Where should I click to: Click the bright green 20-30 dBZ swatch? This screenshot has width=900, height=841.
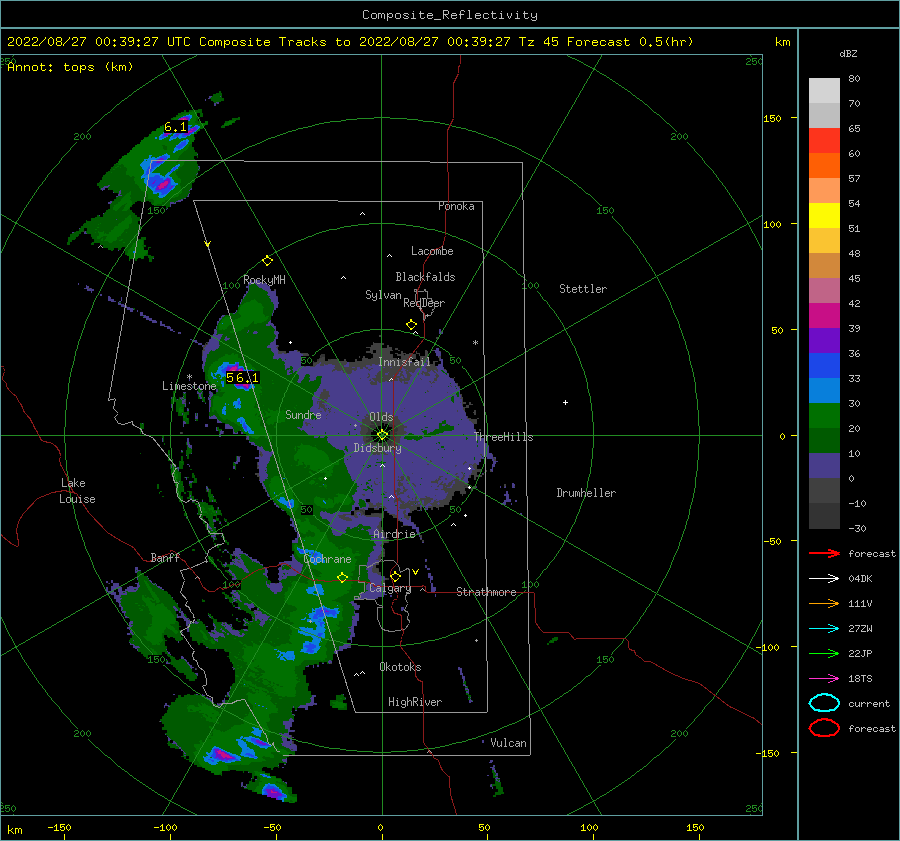click(824, 416)
